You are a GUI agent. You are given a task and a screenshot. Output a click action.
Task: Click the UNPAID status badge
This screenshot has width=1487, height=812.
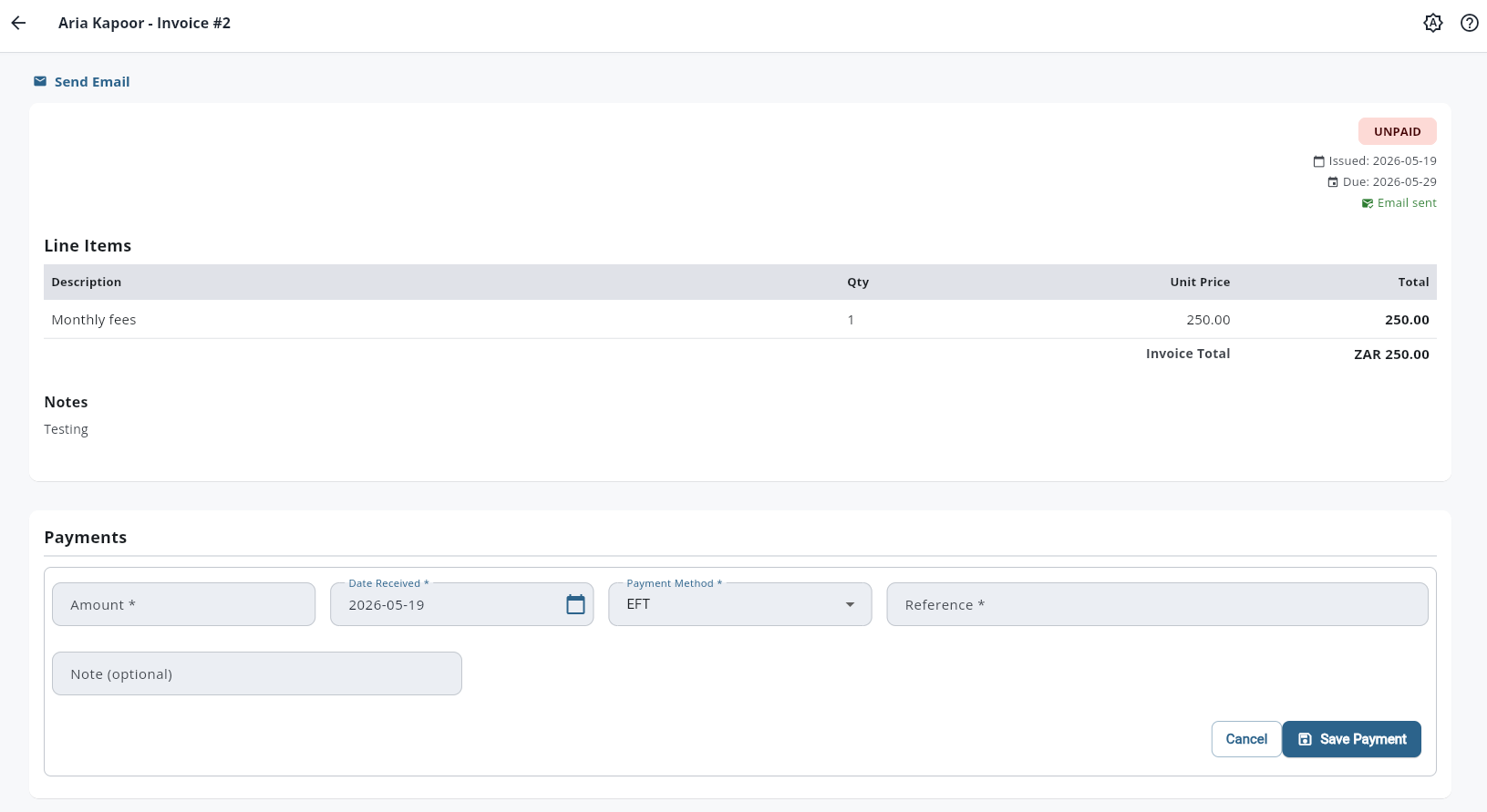tap(1398, 131)
